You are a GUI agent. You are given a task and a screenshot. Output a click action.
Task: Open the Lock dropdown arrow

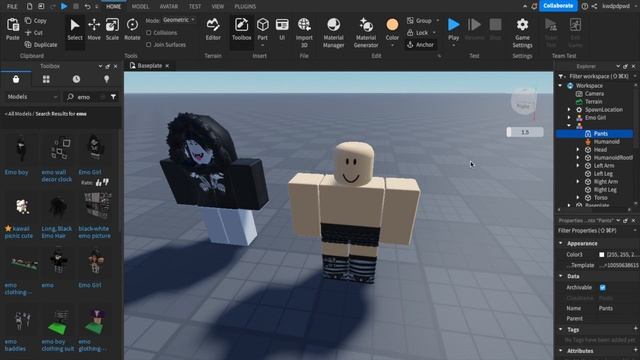click(x=434, y=33)
